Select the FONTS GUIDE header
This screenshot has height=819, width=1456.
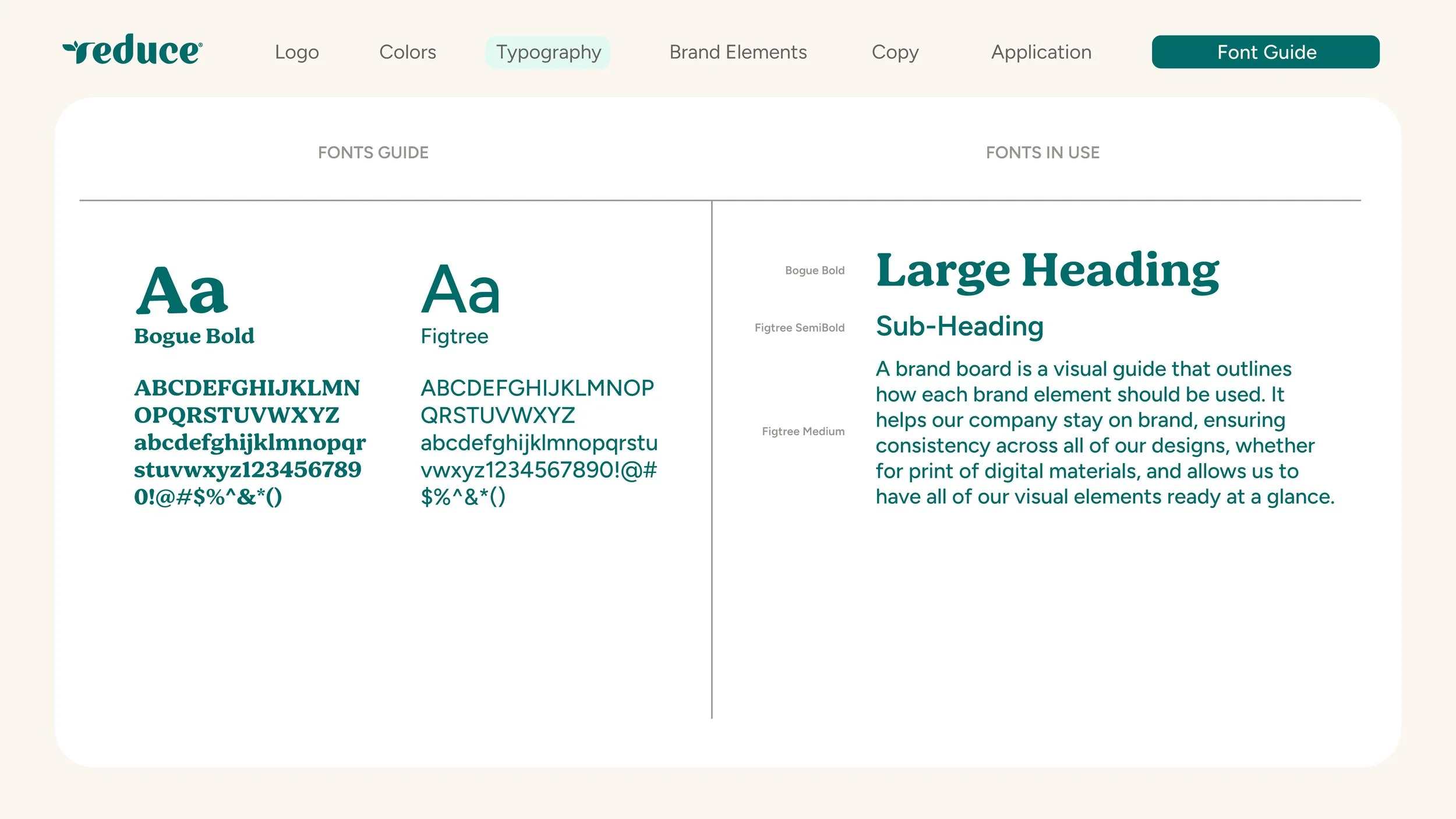[373, 153]
